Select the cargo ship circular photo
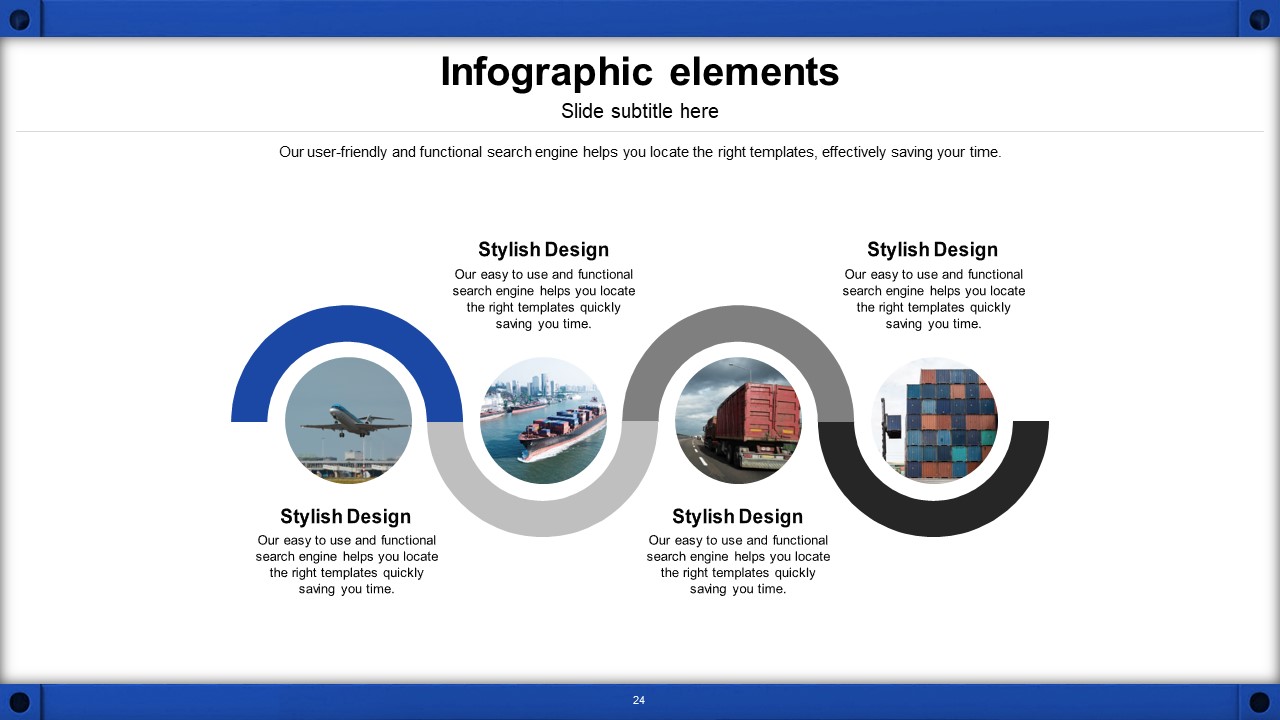 [543, 421]
